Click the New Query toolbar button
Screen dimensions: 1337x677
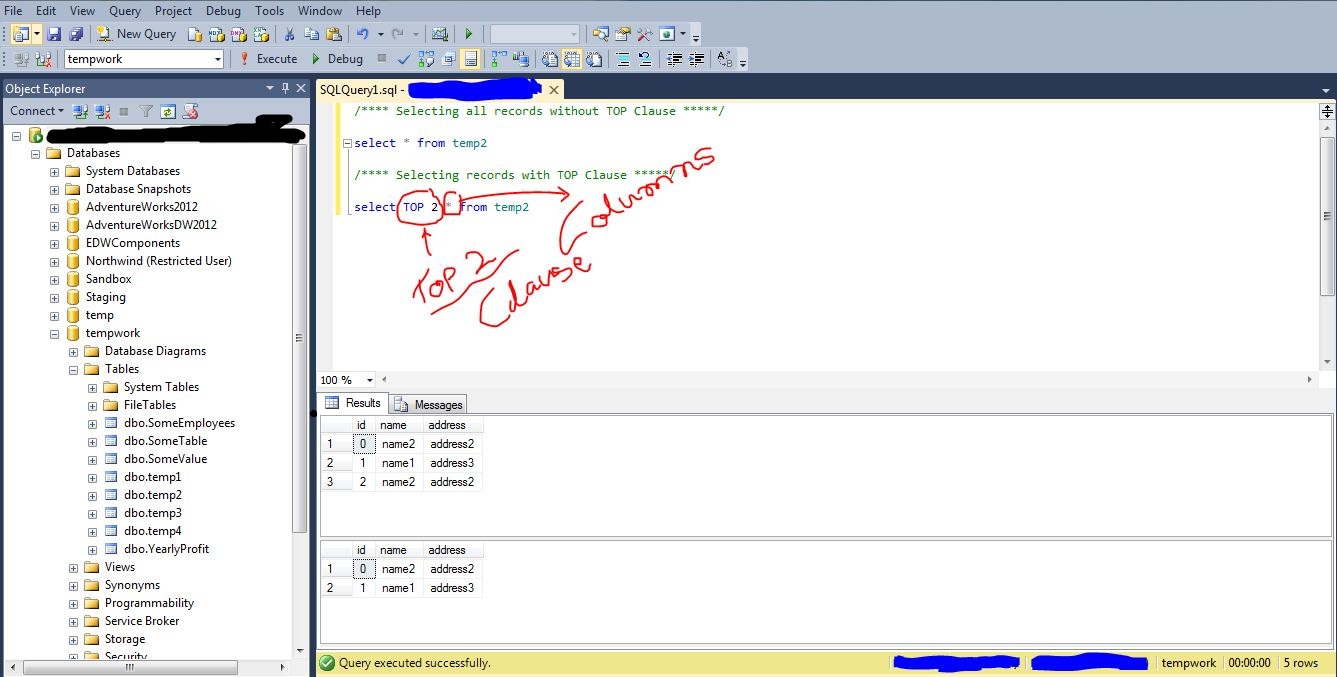[136, 34]
